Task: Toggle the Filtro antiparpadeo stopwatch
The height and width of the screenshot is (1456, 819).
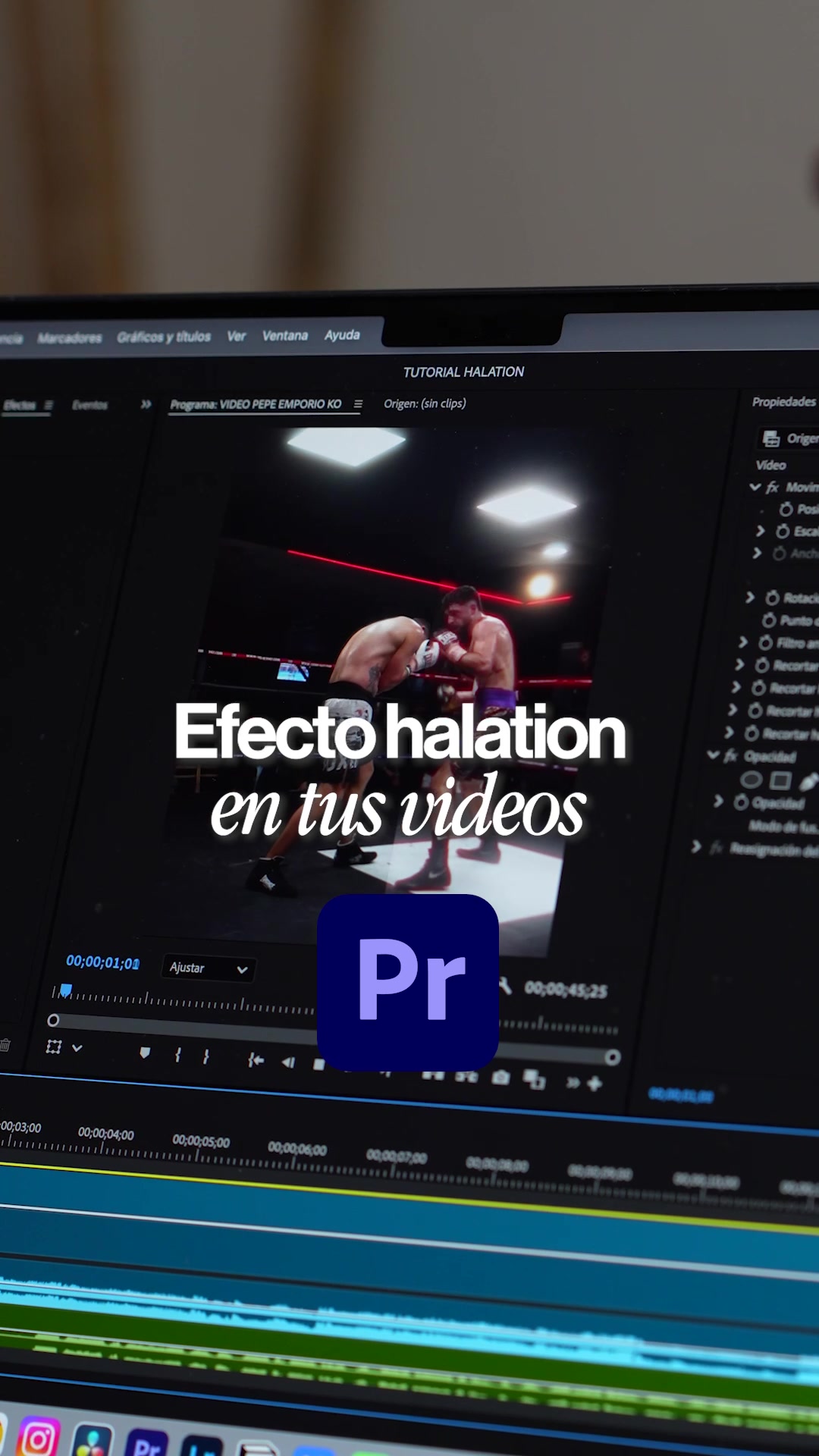Action: [x=766, y=643]
